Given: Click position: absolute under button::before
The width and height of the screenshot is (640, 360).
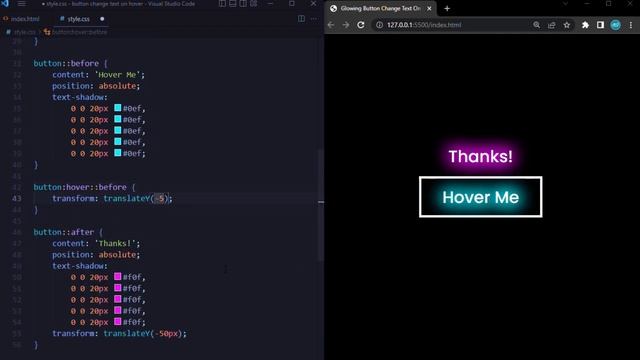Looking at the screenshot, I should click(x=96, y=86).
